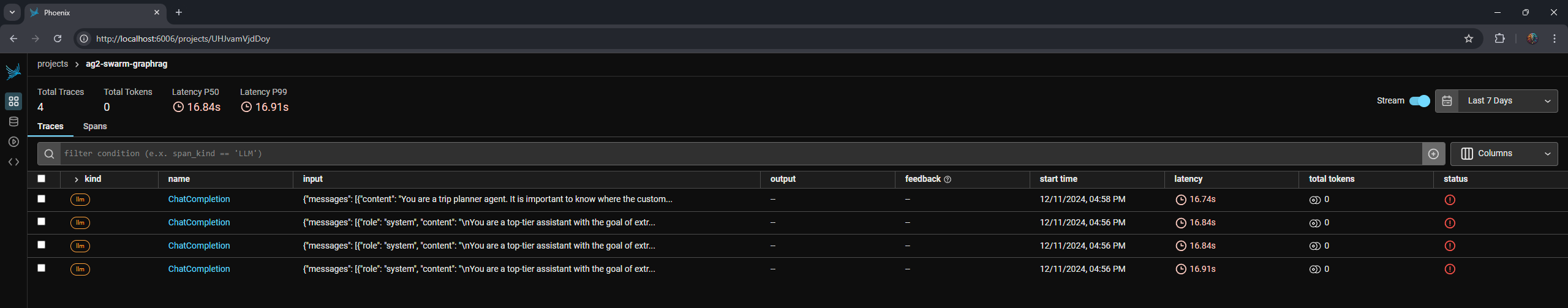This screenshot has height=308, width=1568.
Task: Open the first ChatCompletion trace link
Action: pos(199,199)
